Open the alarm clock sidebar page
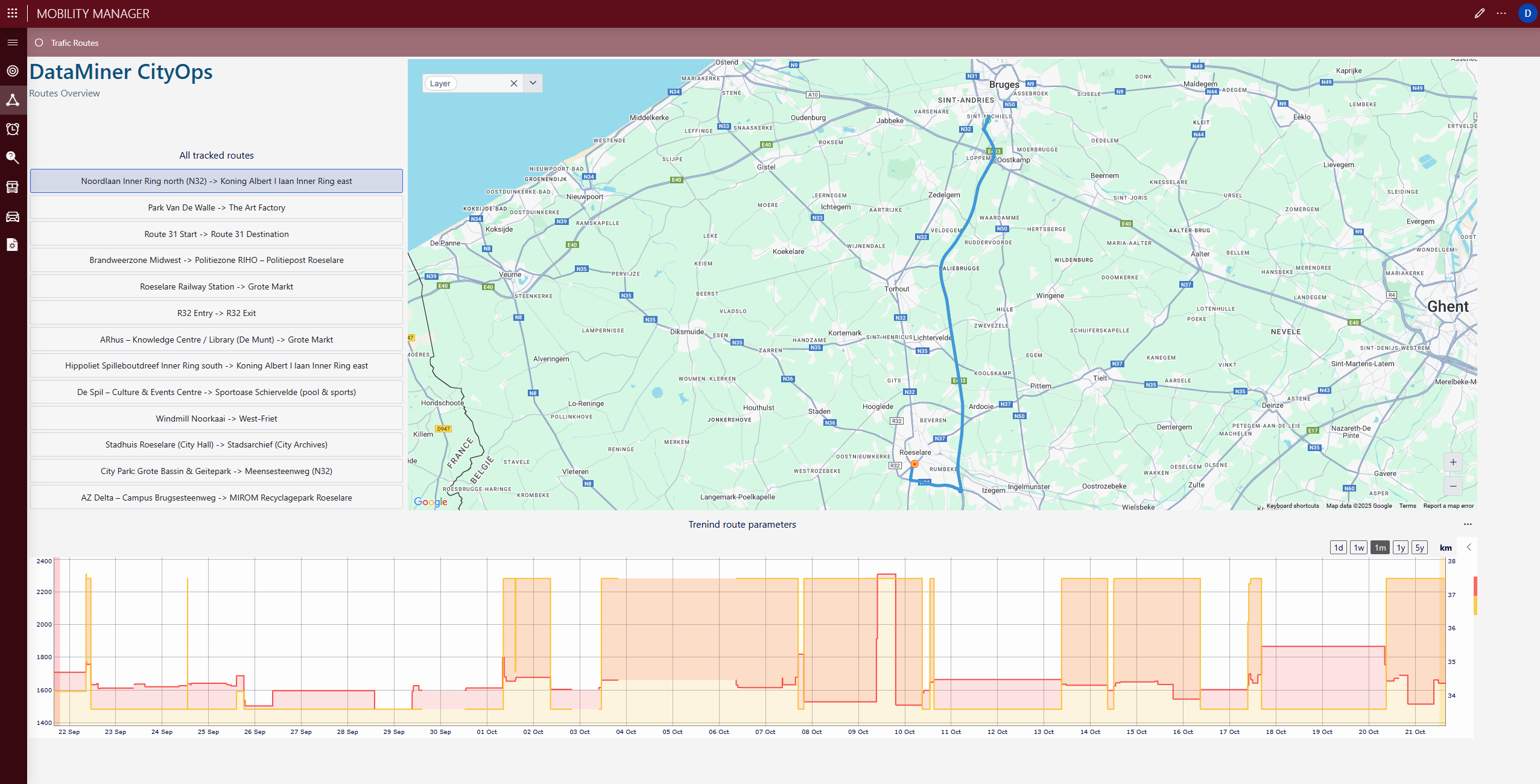 click(x=13, y=128)
